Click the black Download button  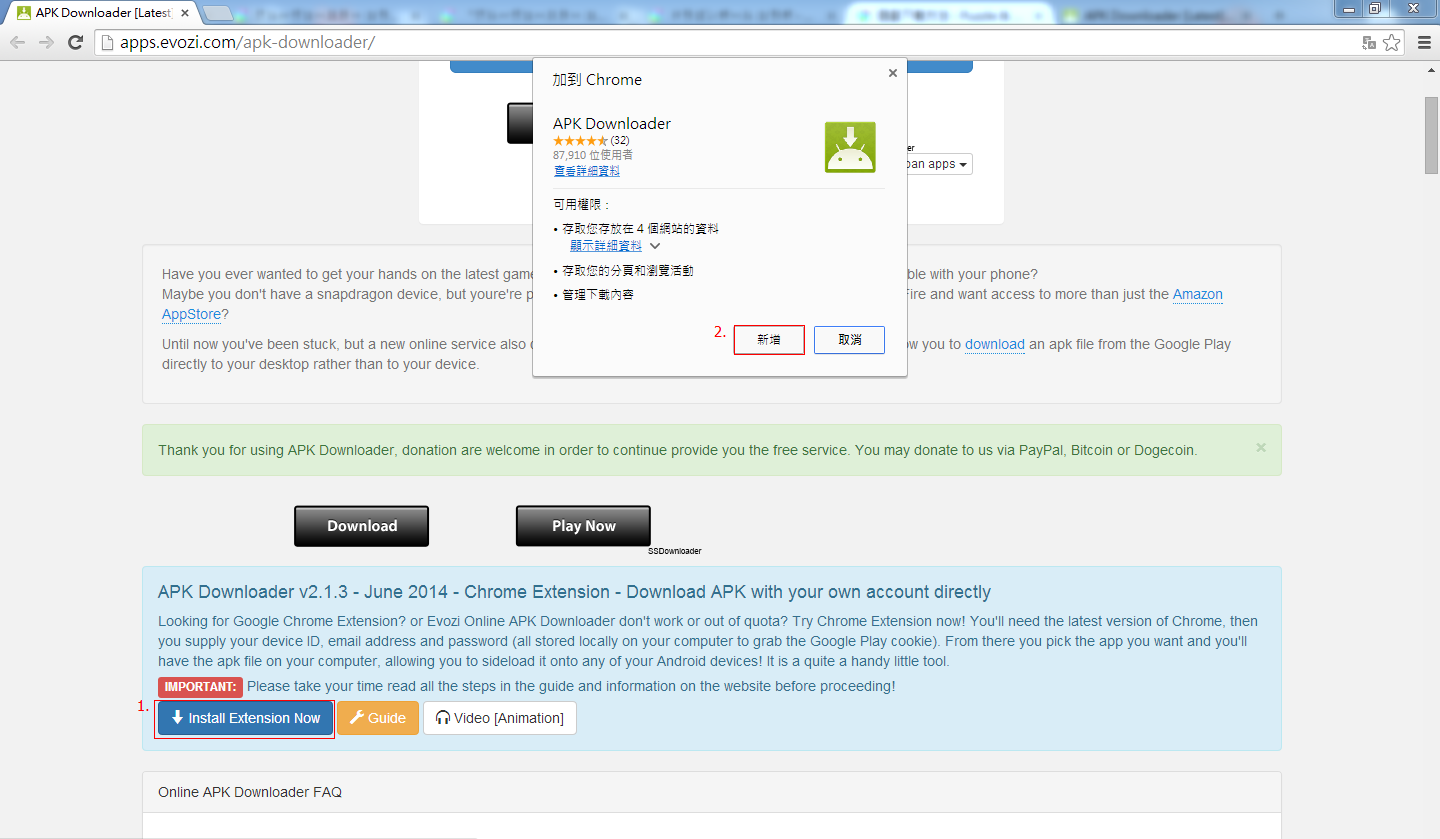pos(362,526)
